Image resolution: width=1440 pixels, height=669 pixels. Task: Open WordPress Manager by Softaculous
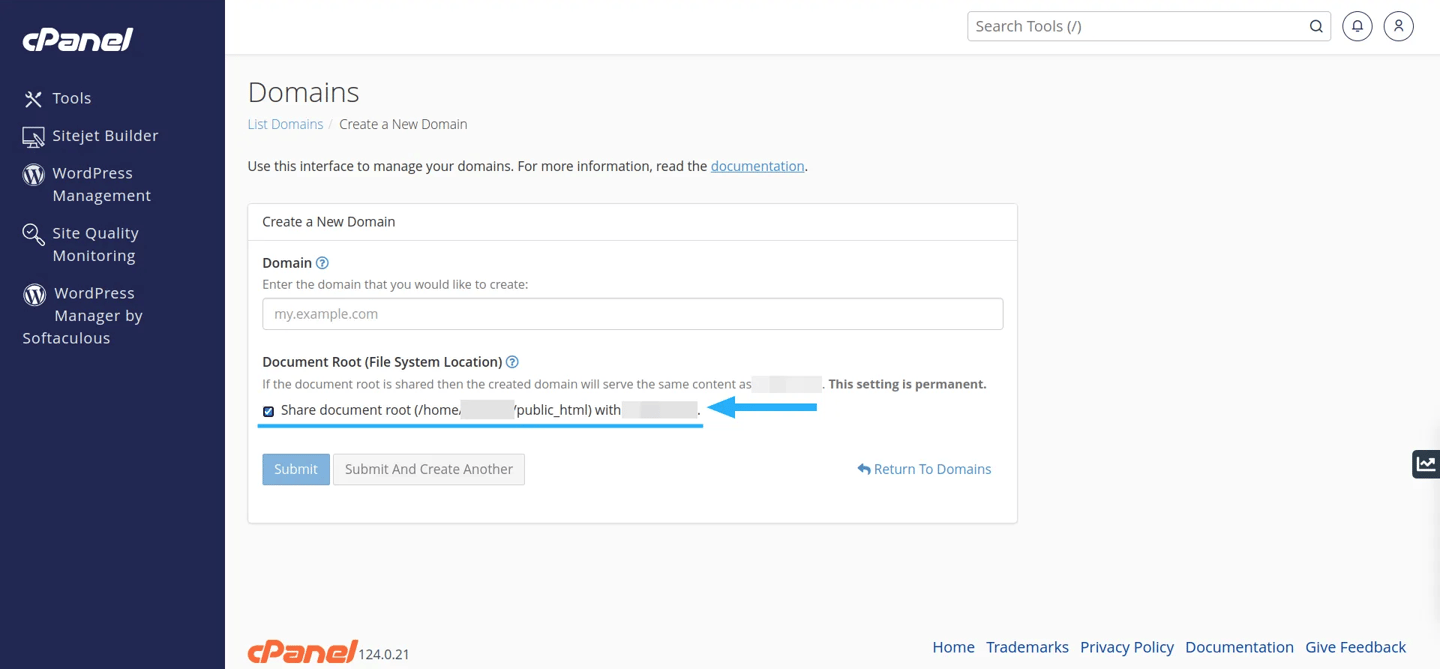[96, 315]
